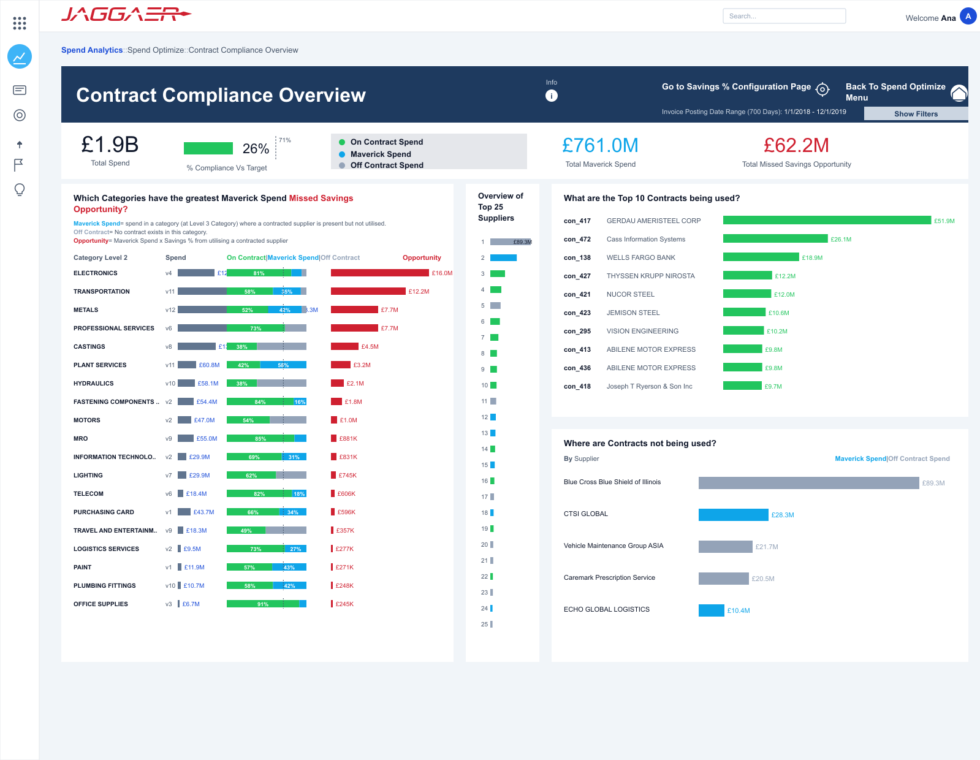
Task: Click Spend Analytics breadcrumb link
Action: (92, 50)
